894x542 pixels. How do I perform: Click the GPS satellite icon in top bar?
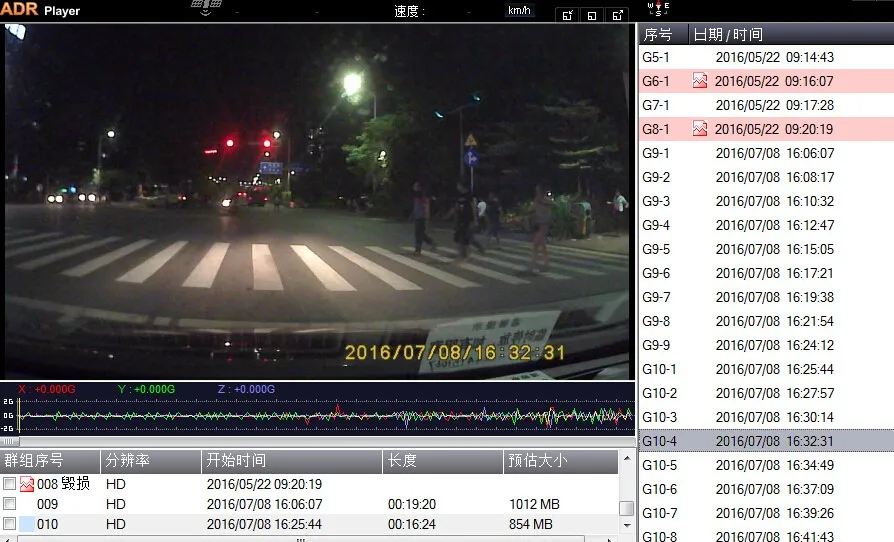coord(206,7)
